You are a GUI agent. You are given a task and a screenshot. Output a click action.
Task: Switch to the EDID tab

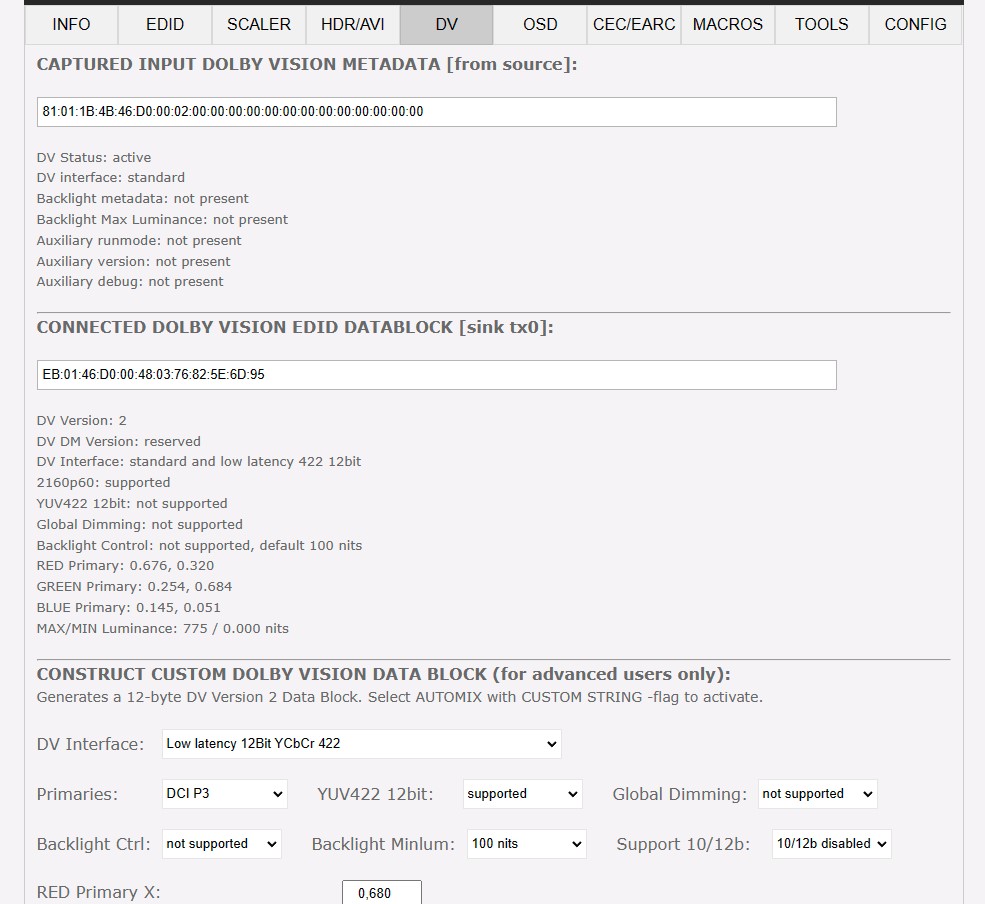pyautogui.click(x=165, y=25)
